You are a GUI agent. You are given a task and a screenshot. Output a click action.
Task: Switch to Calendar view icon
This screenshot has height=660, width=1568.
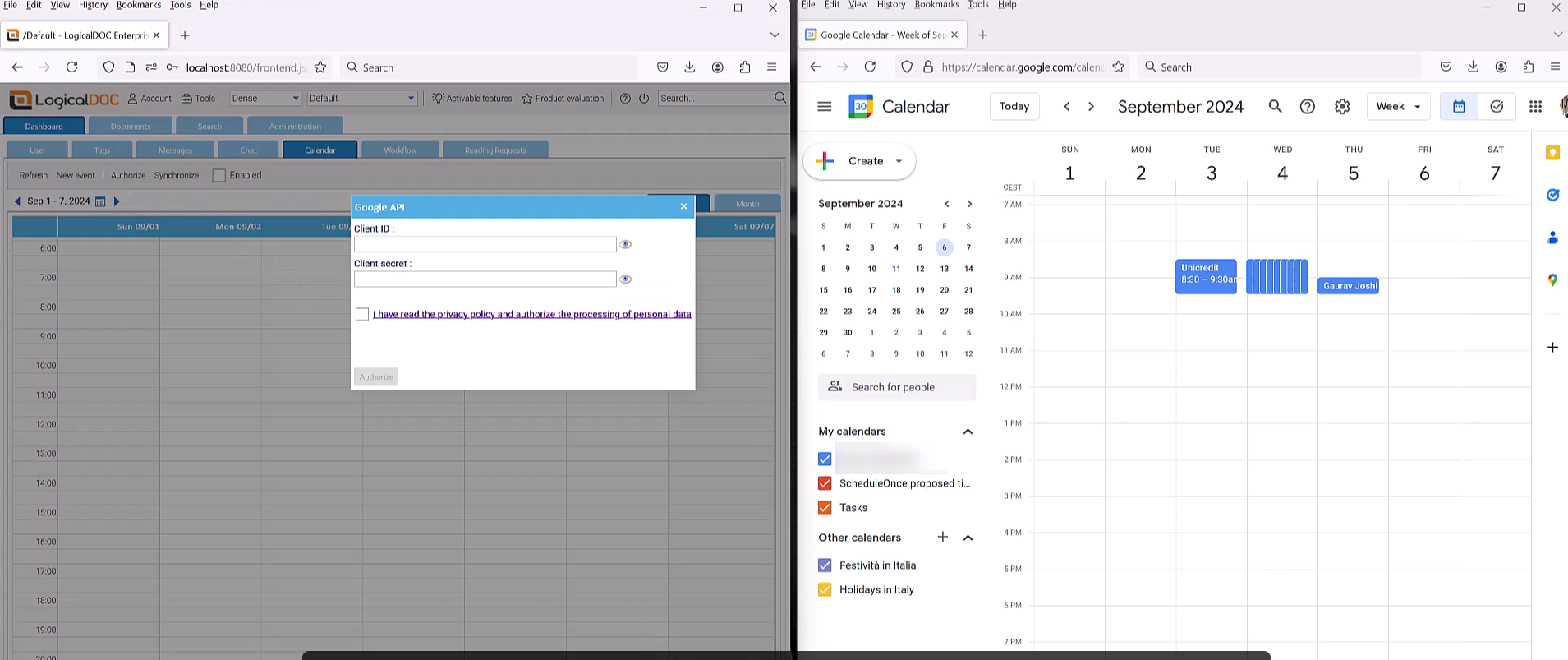tap(1459, 106)
